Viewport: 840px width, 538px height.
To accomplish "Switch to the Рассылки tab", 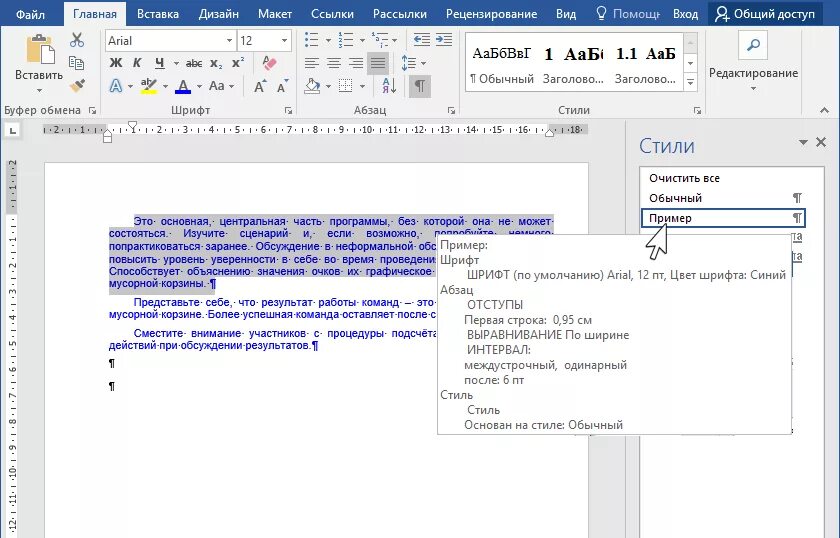I will point(400,13).
